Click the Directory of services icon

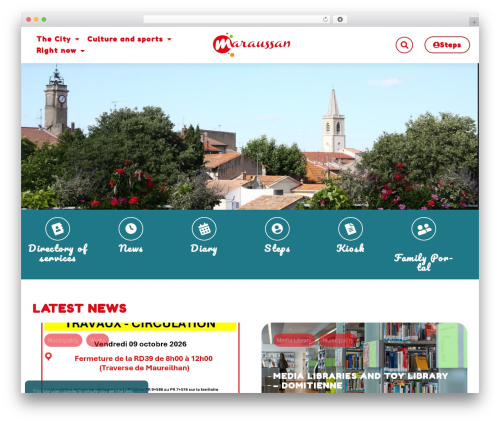[58, 228]
